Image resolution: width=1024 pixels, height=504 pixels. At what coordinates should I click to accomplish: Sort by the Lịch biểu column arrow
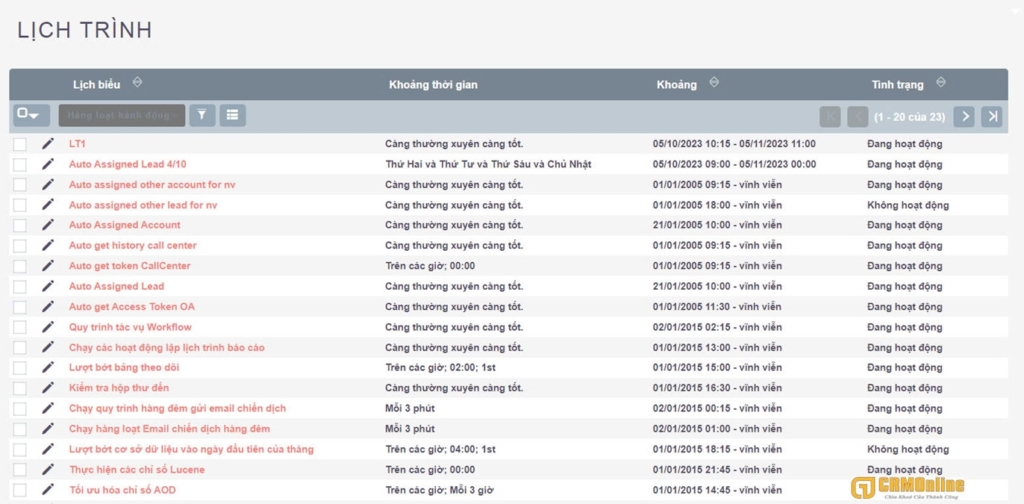138,83
